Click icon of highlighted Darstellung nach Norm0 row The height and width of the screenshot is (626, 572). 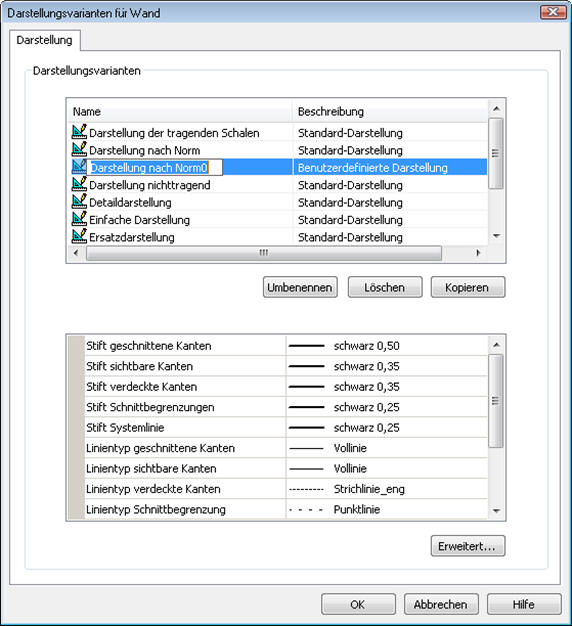click(79, 167)
